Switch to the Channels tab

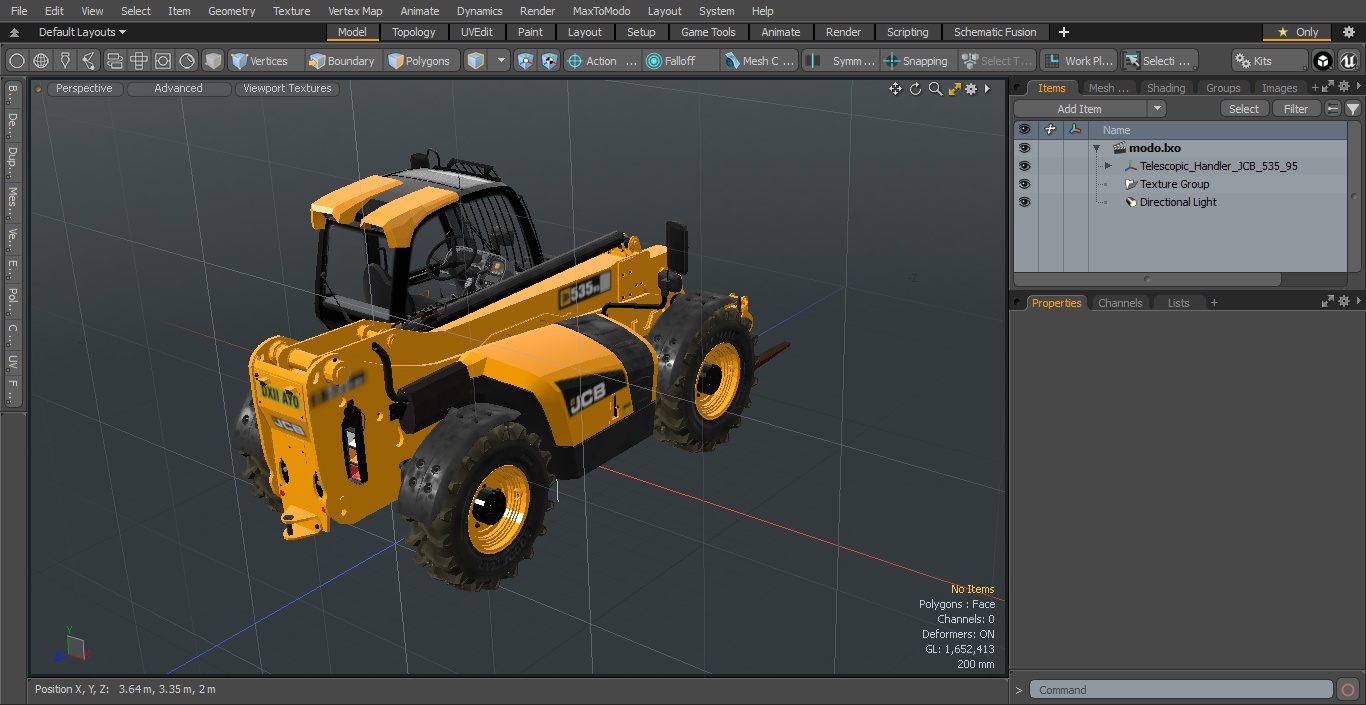(1120, 303)
